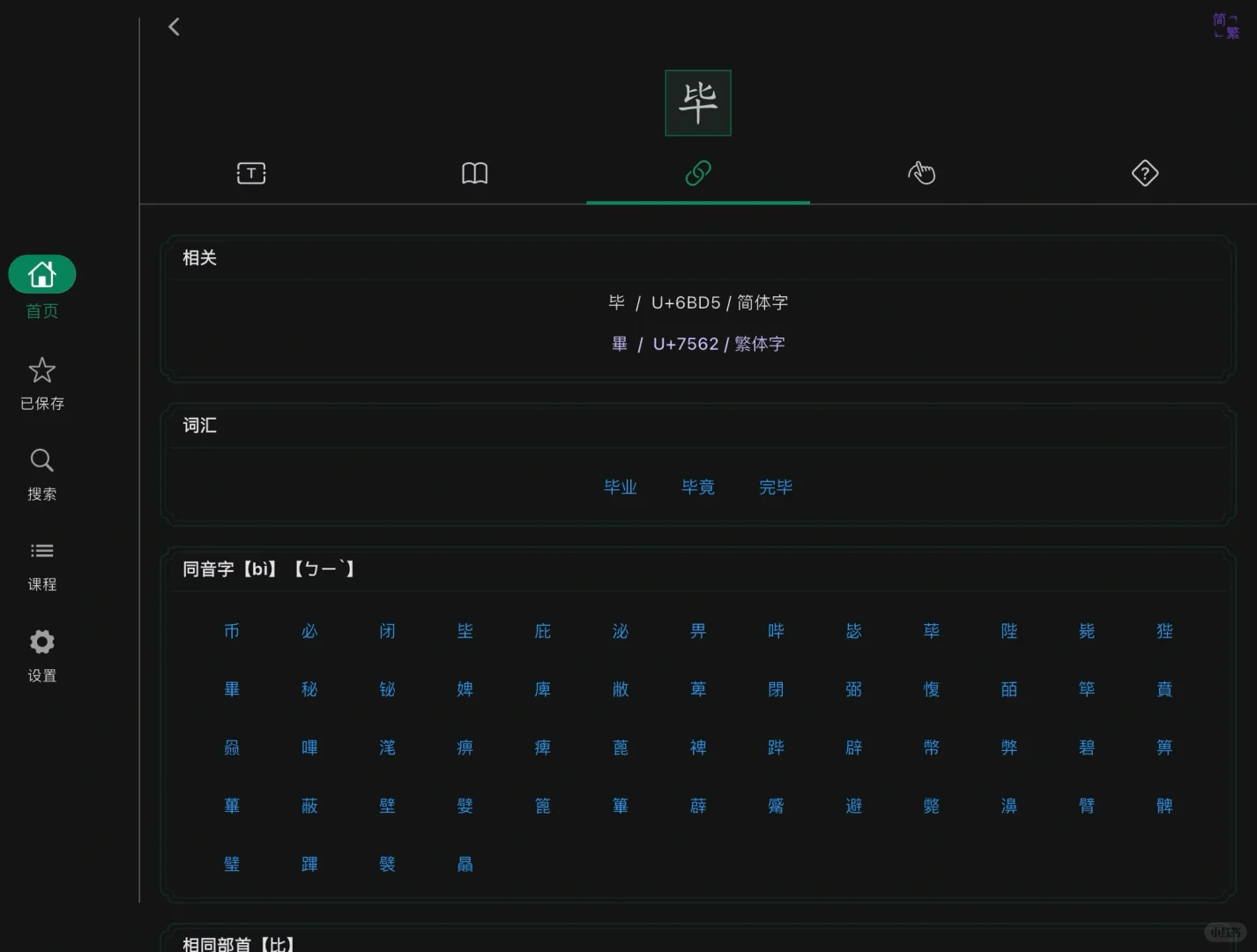1257x952 pixels.
Task: Open 已保存 with the star icon
Action: (41, 369)
